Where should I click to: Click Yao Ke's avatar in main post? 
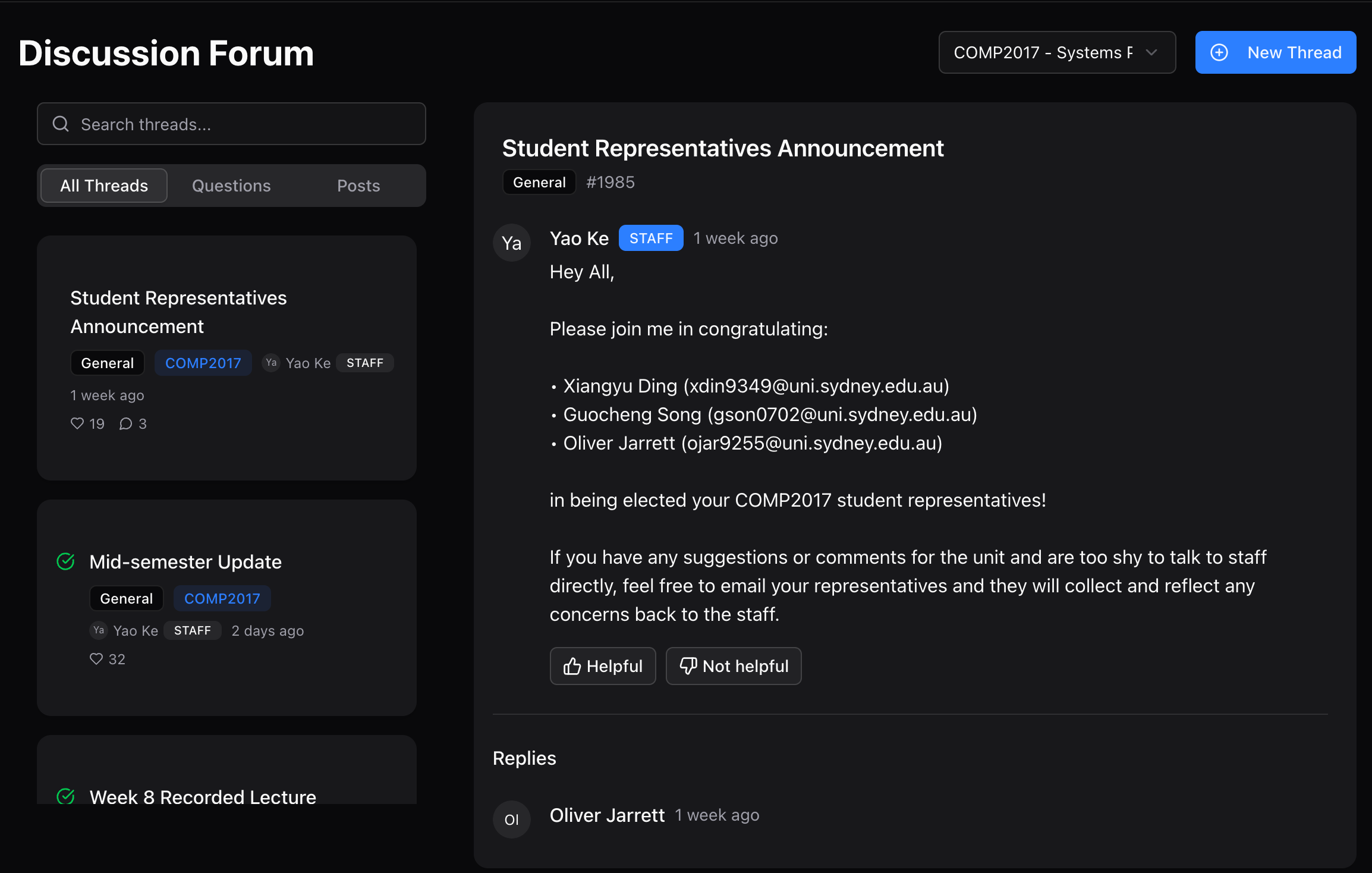point(511,243)
